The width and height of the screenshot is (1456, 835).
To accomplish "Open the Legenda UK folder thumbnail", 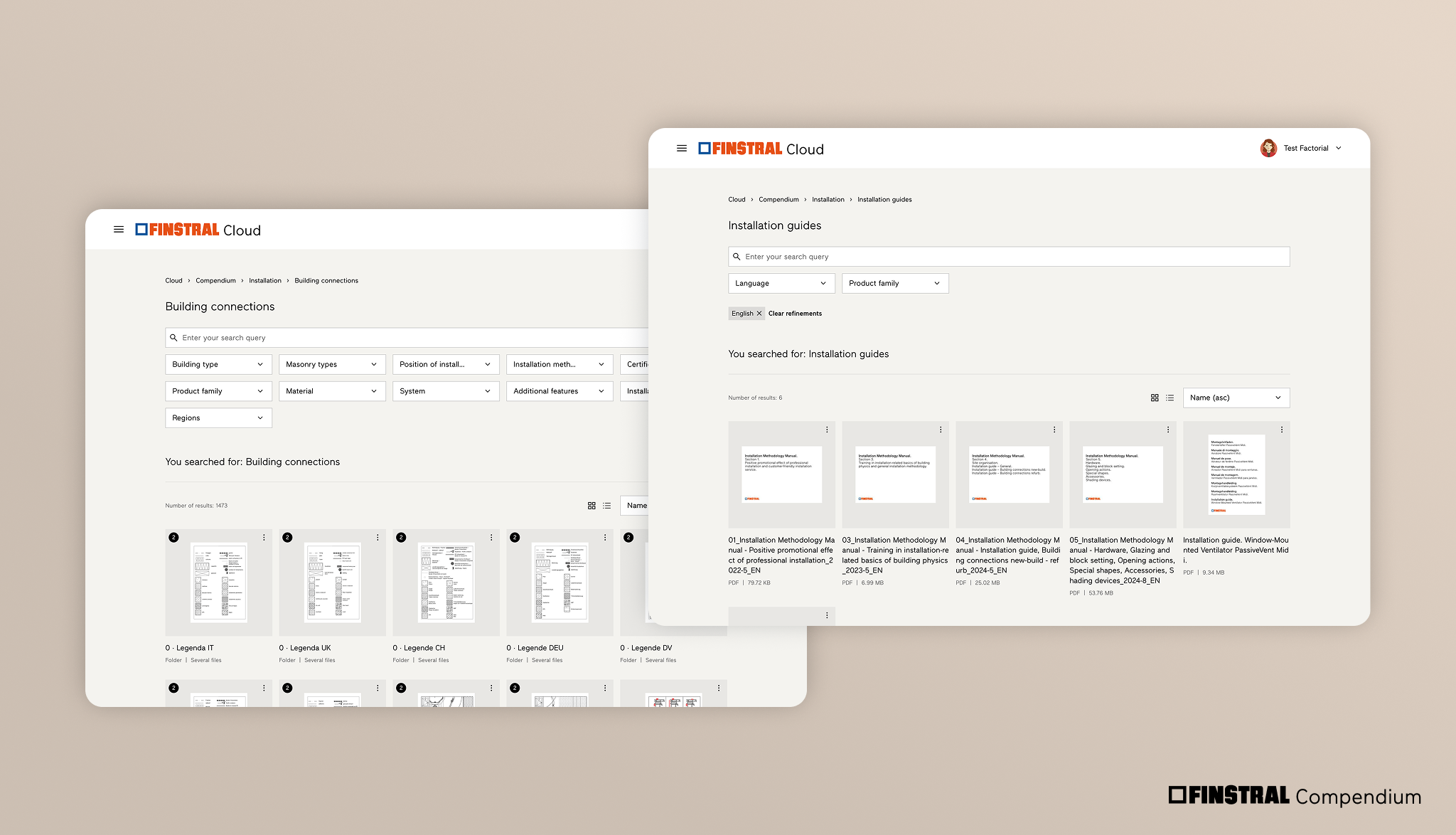I will click(x=332, y=583).
